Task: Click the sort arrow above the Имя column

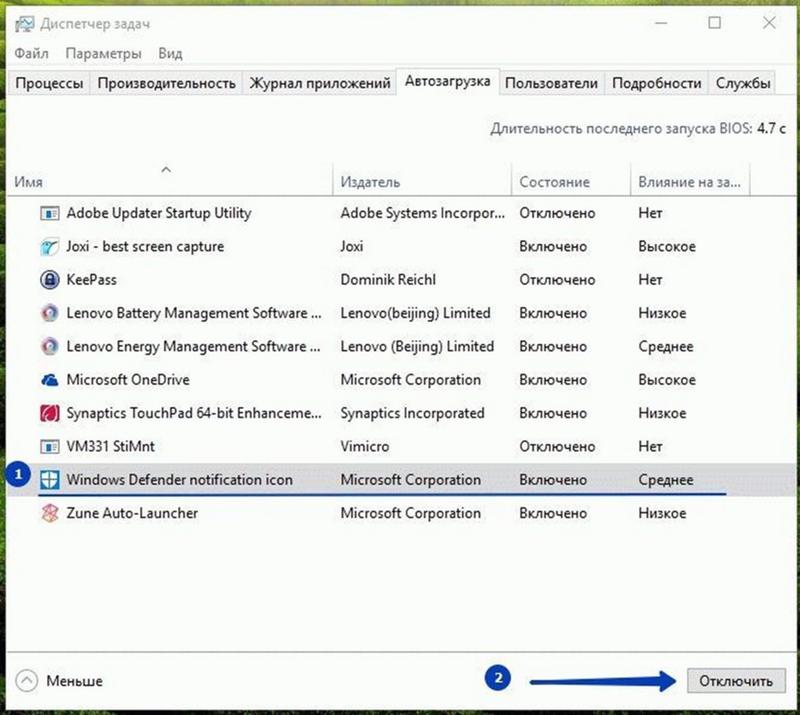Action: (166, 169)
